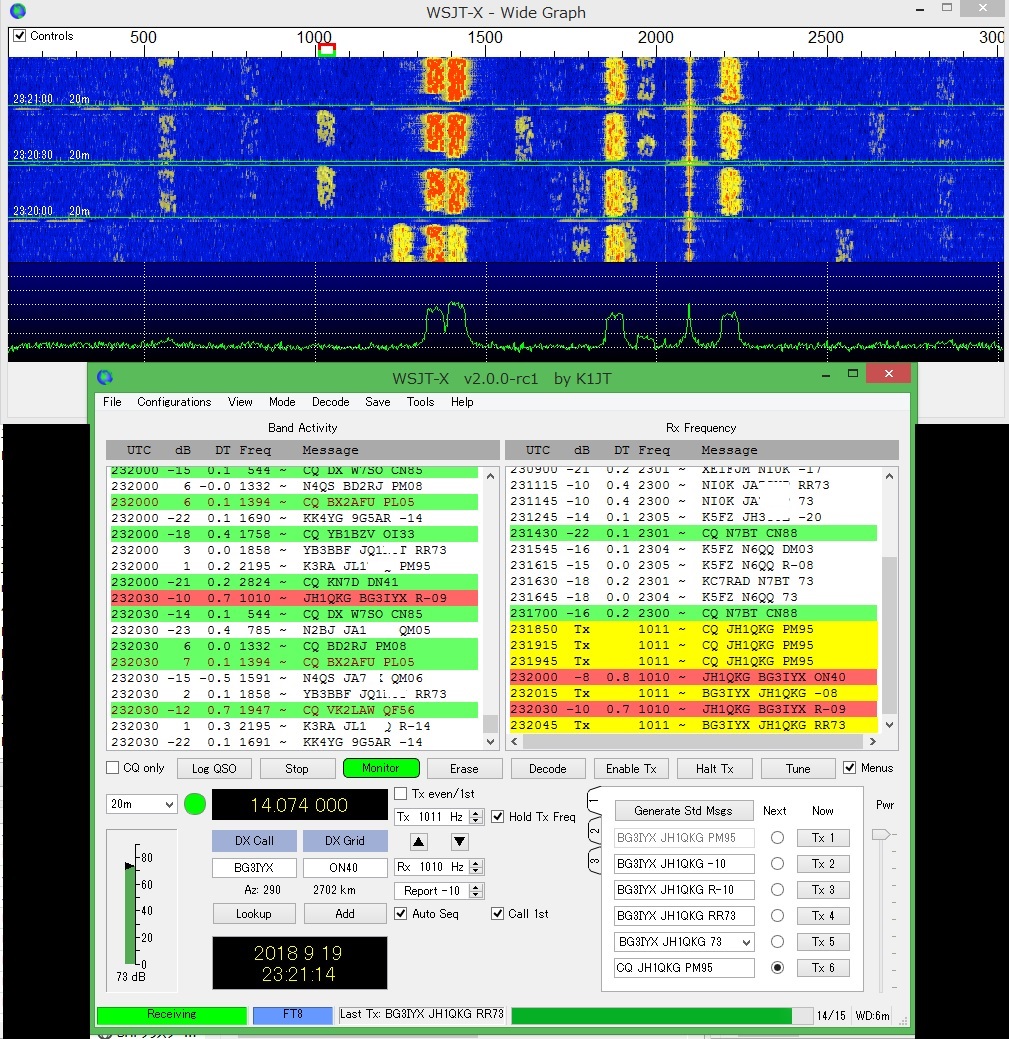The image size is (1009, 1039).
Task: Click the WSJT-X globe icon in title bar
Action: click(x=104, y=378)
